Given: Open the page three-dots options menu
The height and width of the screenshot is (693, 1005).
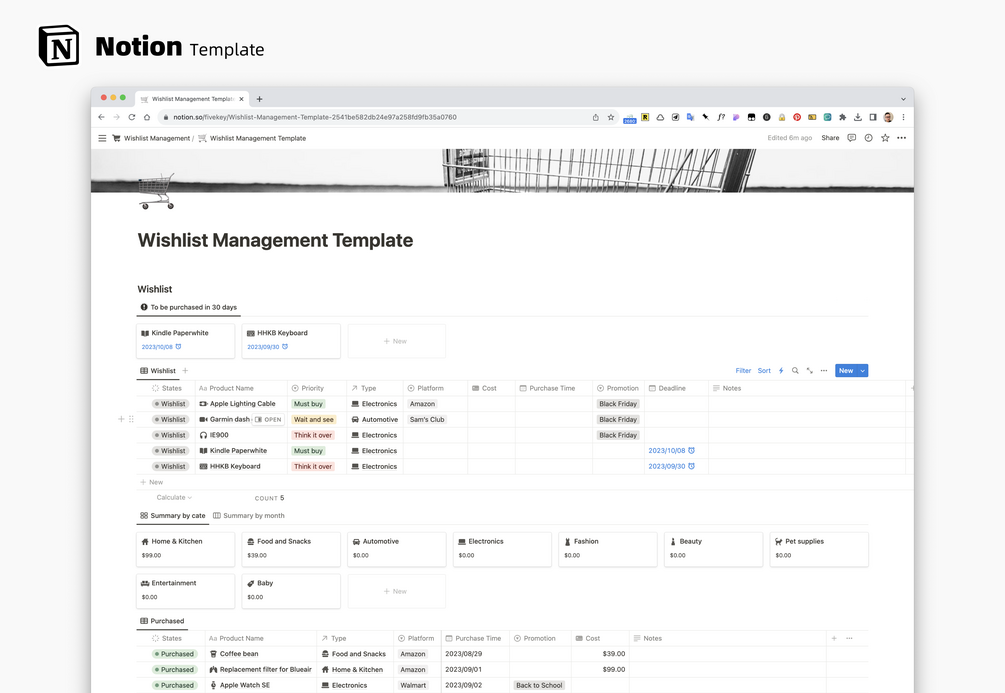Looking at the screenshot, I should click(902, 138).
